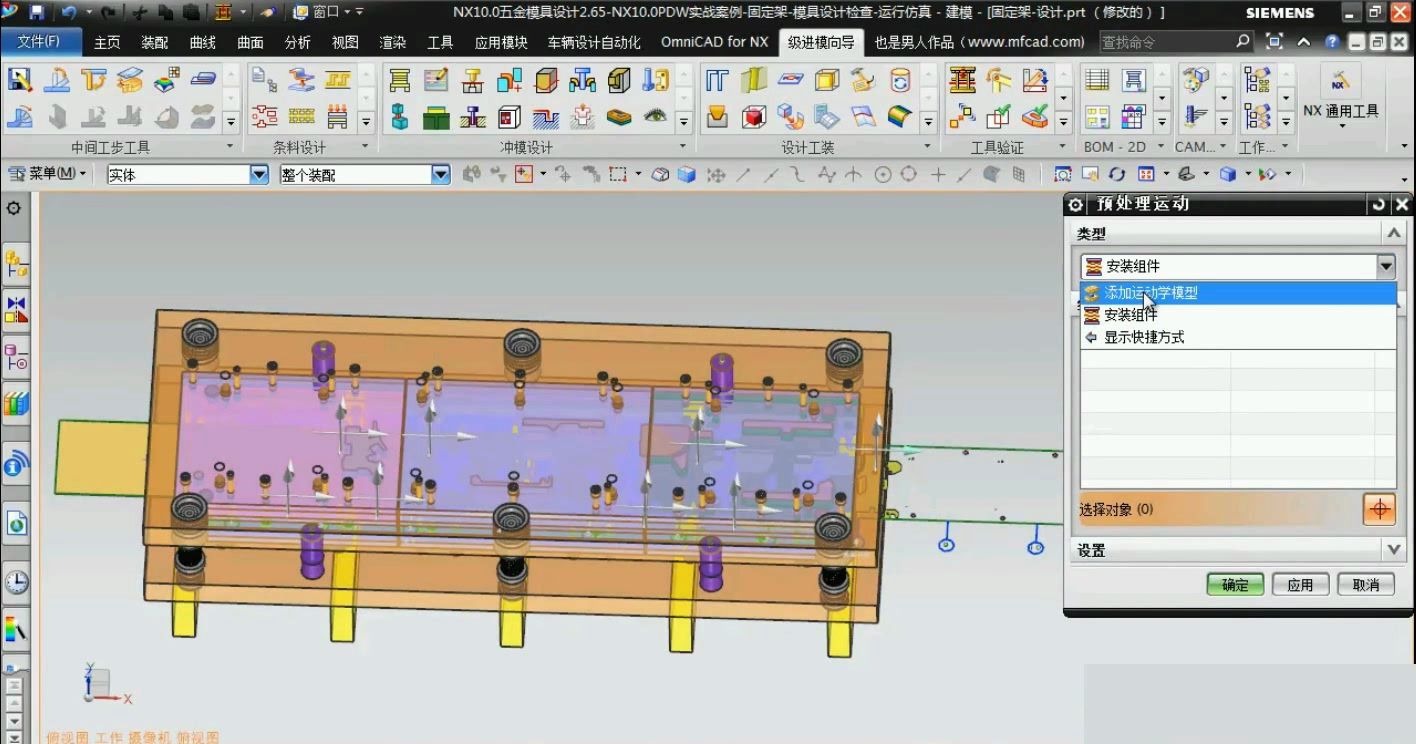Image resolution: width=1416 pixels, height=744 pixels.
Task: Open the Assembly Navigator sidebar icon
Action: (x=16, y=264)
